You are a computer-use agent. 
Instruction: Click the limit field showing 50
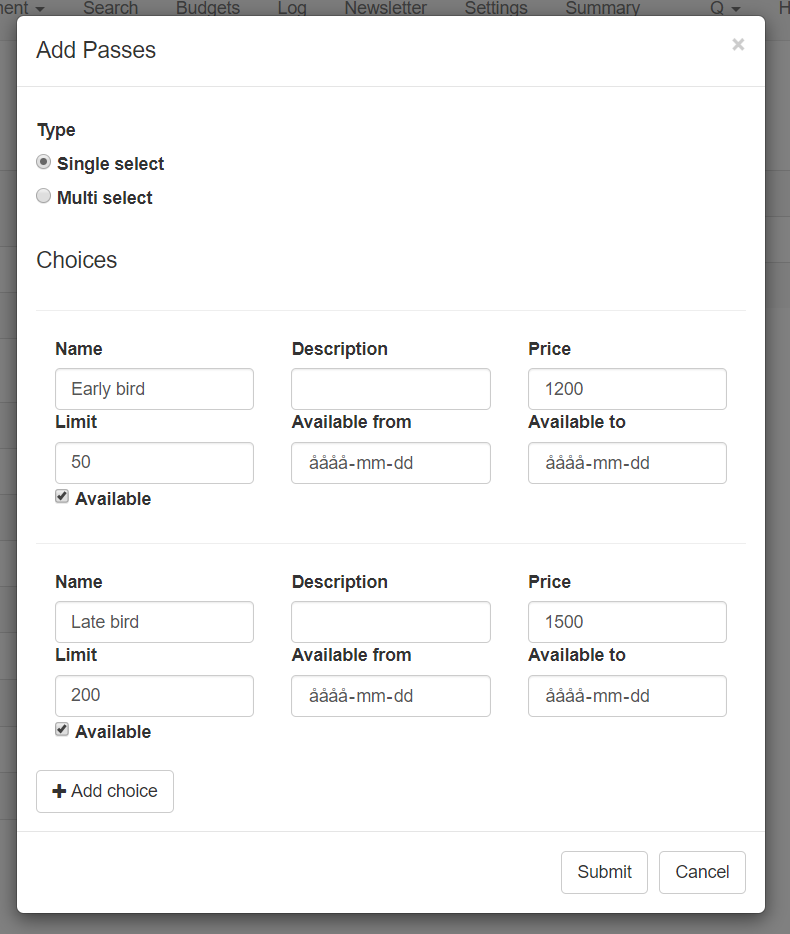pos(154,463)
